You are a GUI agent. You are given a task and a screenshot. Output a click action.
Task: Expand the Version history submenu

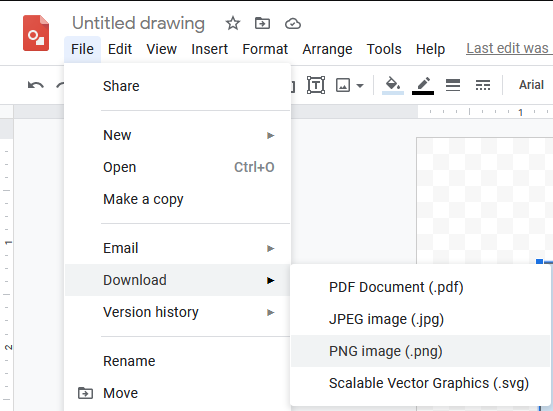(x=178, y=312)
